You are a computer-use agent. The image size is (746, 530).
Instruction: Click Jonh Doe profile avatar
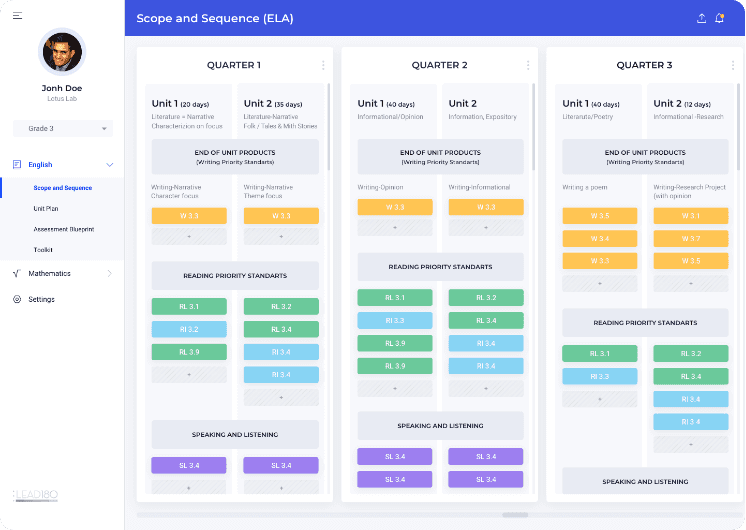click(x=62, y=52)
